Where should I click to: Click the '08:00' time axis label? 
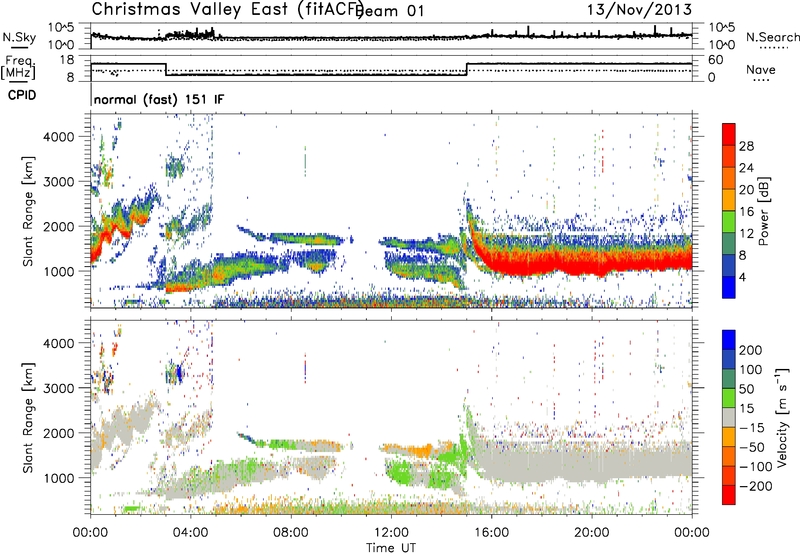pyautogui.click(x=291, y=533)
